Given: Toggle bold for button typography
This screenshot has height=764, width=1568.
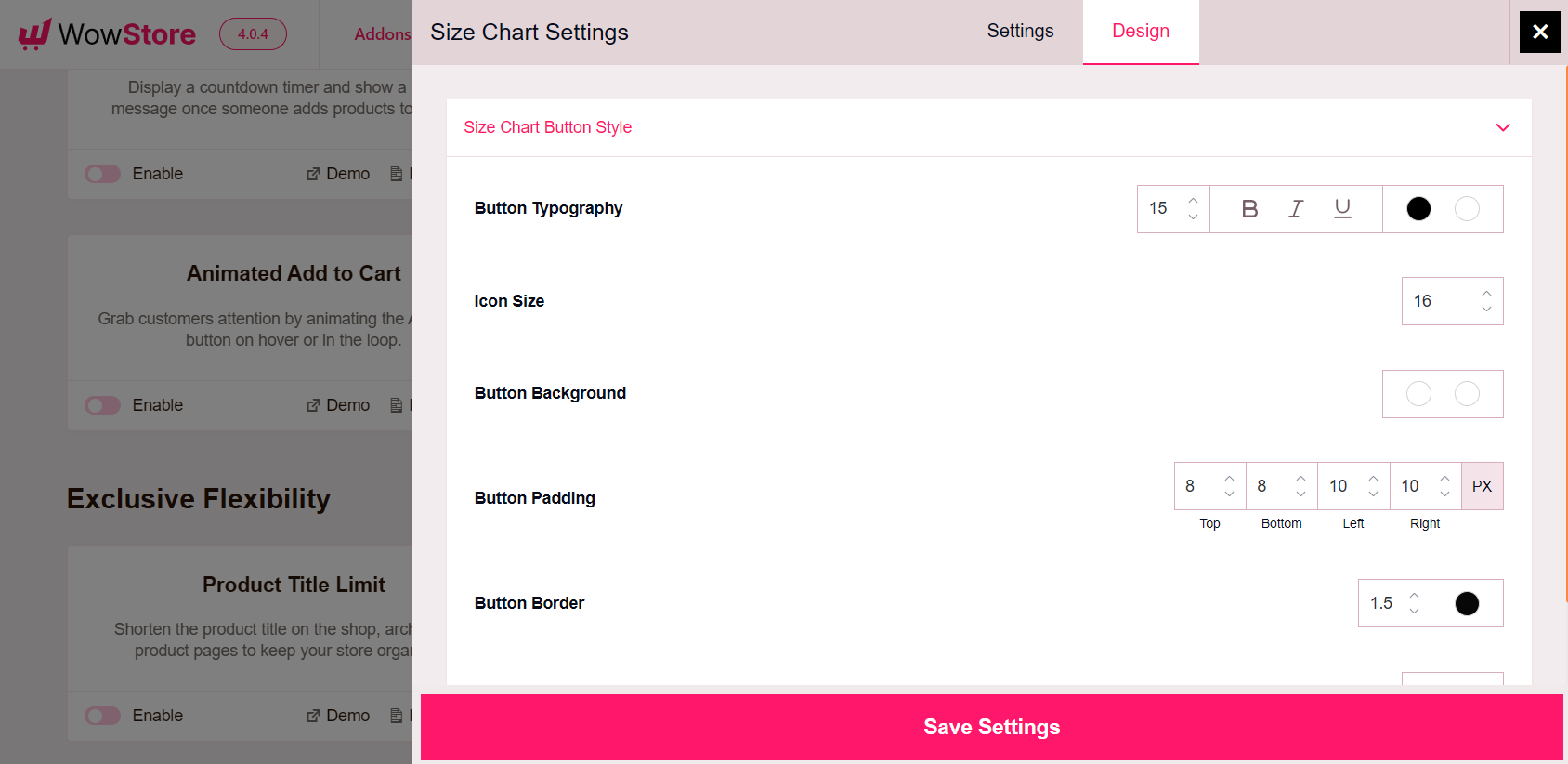Looking at the screenshot, I should pyautogui.click(x=1249, y=209).
